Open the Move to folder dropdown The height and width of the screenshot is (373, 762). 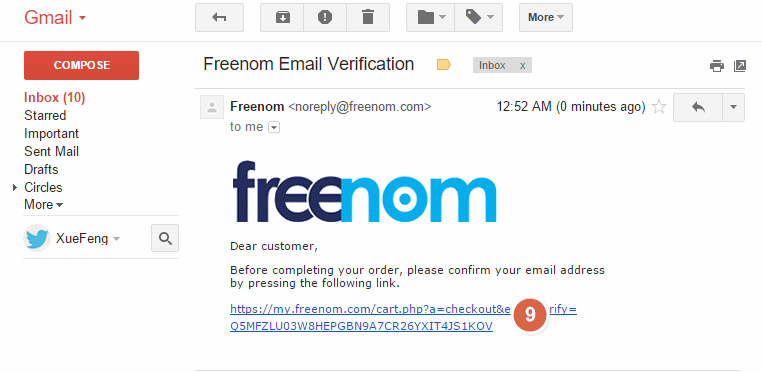pyautogui.click(x=431, y=17)
